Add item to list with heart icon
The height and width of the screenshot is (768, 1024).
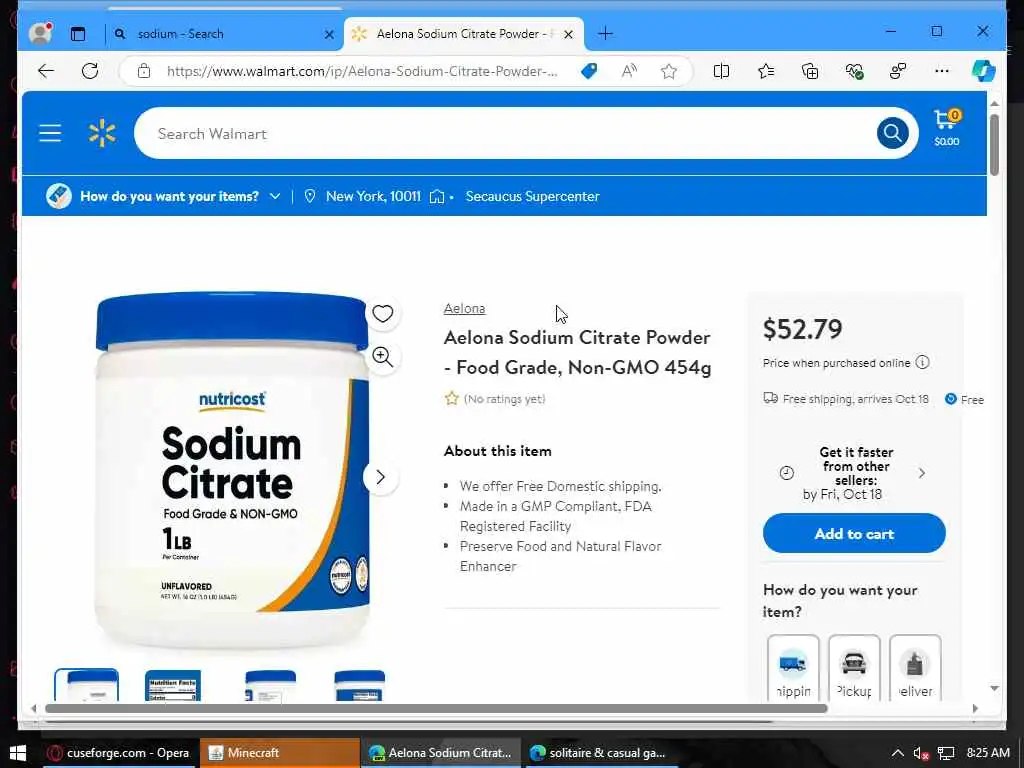click(383, 314)
